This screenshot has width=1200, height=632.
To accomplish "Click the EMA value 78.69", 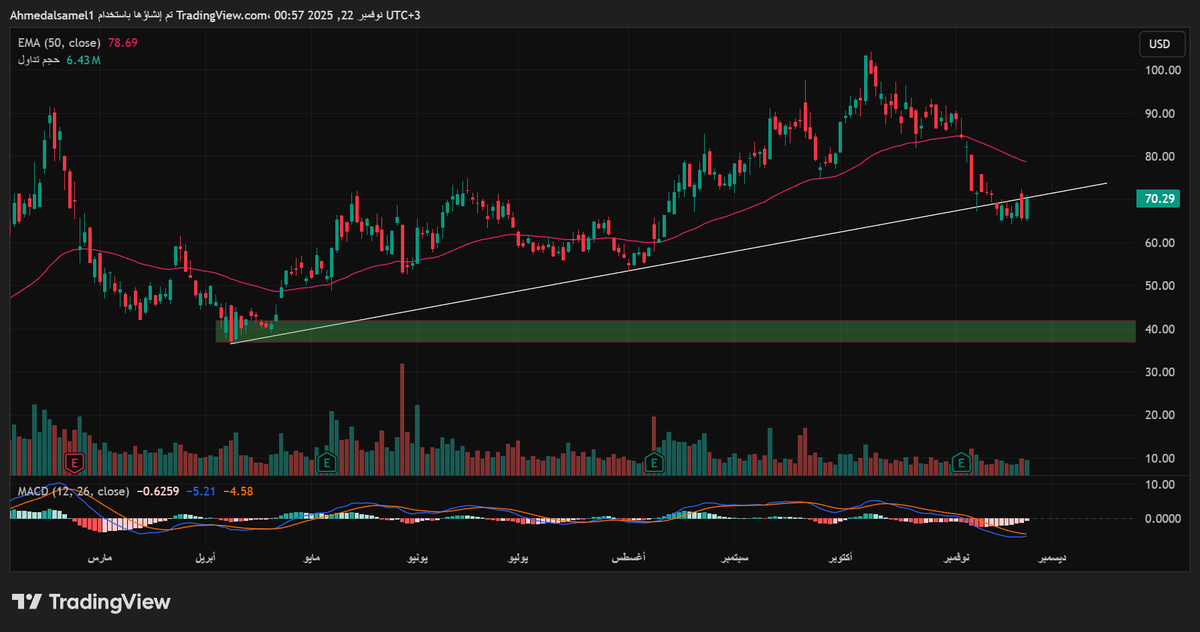I will [x=123, y=43].
